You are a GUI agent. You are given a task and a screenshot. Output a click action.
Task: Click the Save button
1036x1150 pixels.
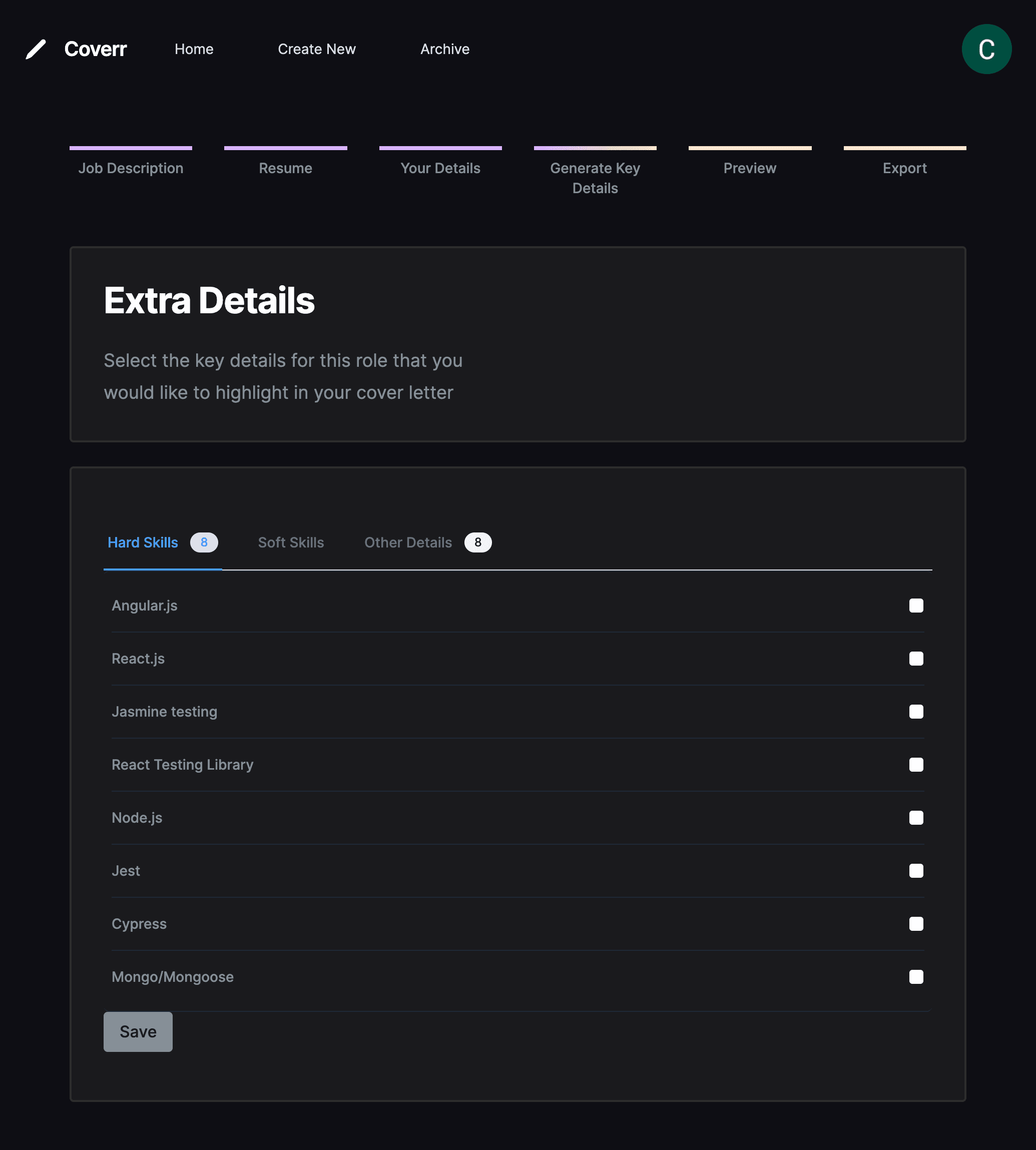(138, 1031)
